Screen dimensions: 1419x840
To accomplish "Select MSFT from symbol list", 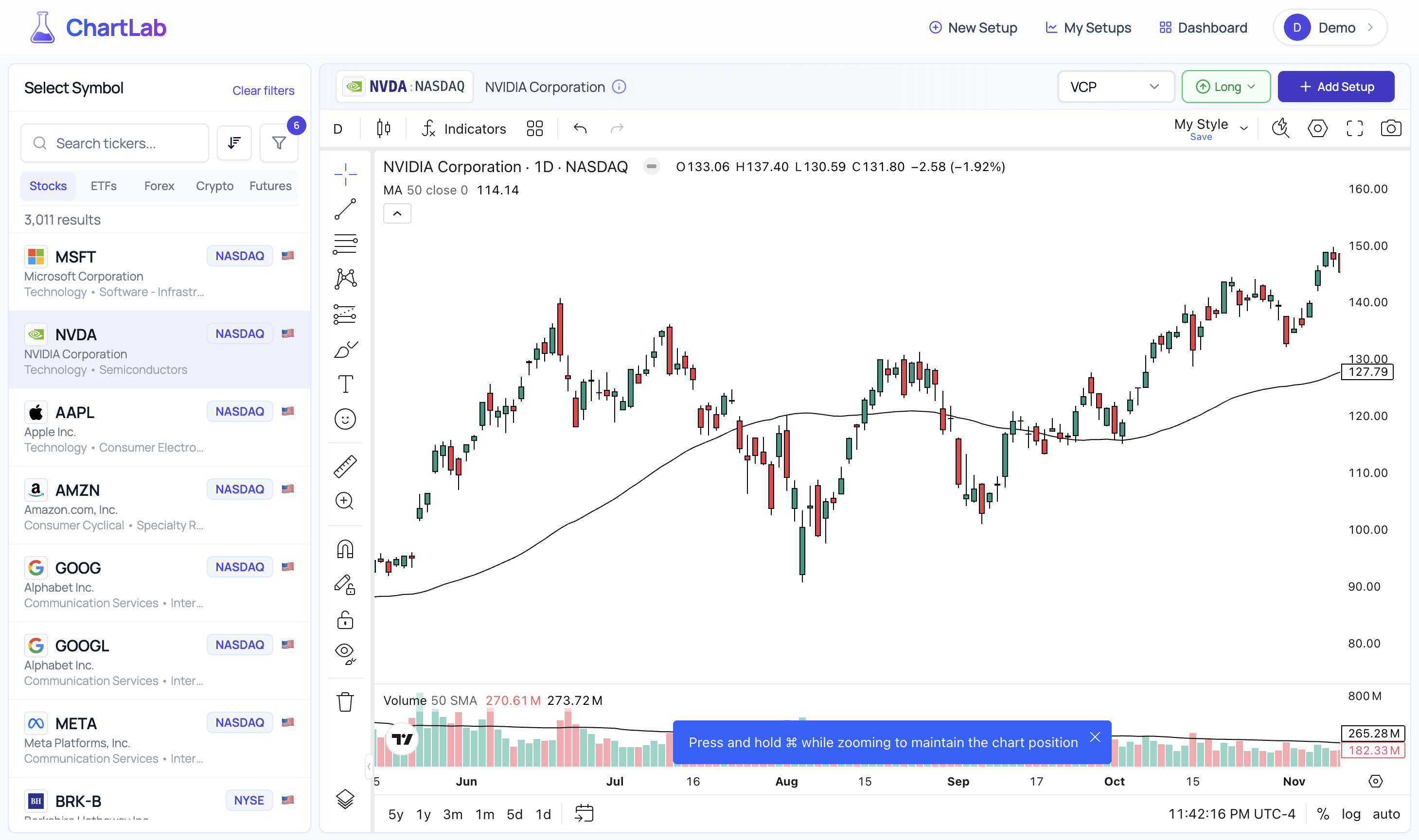I will point(159,272).
